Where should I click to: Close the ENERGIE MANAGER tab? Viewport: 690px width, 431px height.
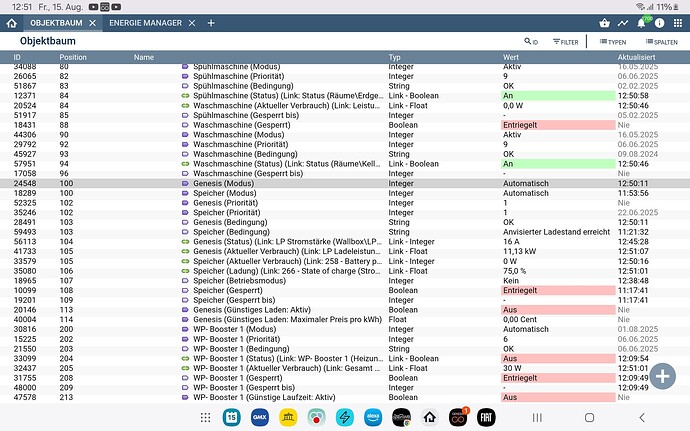(x=192, y=23)
